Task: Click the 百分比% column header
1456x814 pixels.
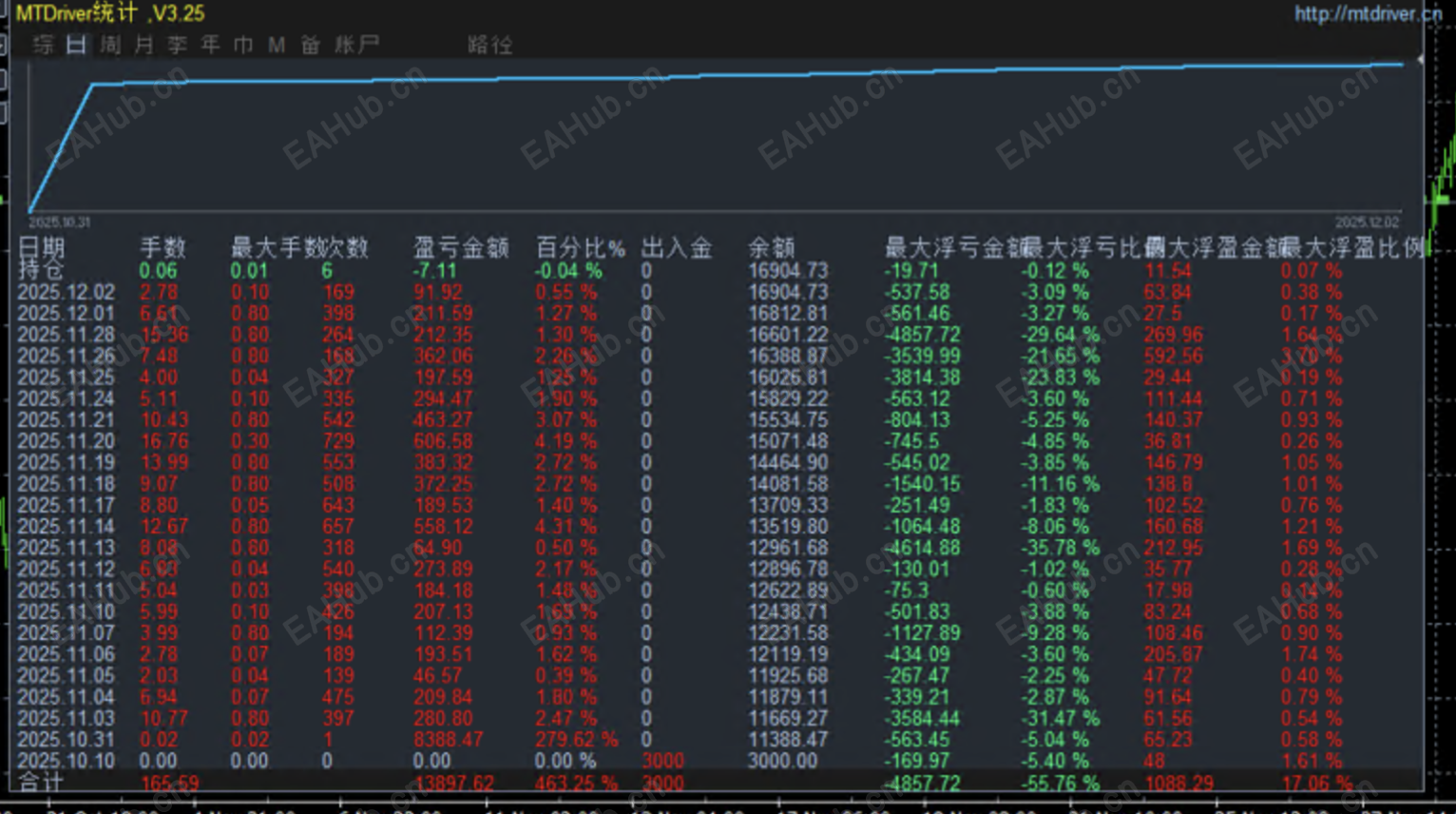Action: [581, 248]
